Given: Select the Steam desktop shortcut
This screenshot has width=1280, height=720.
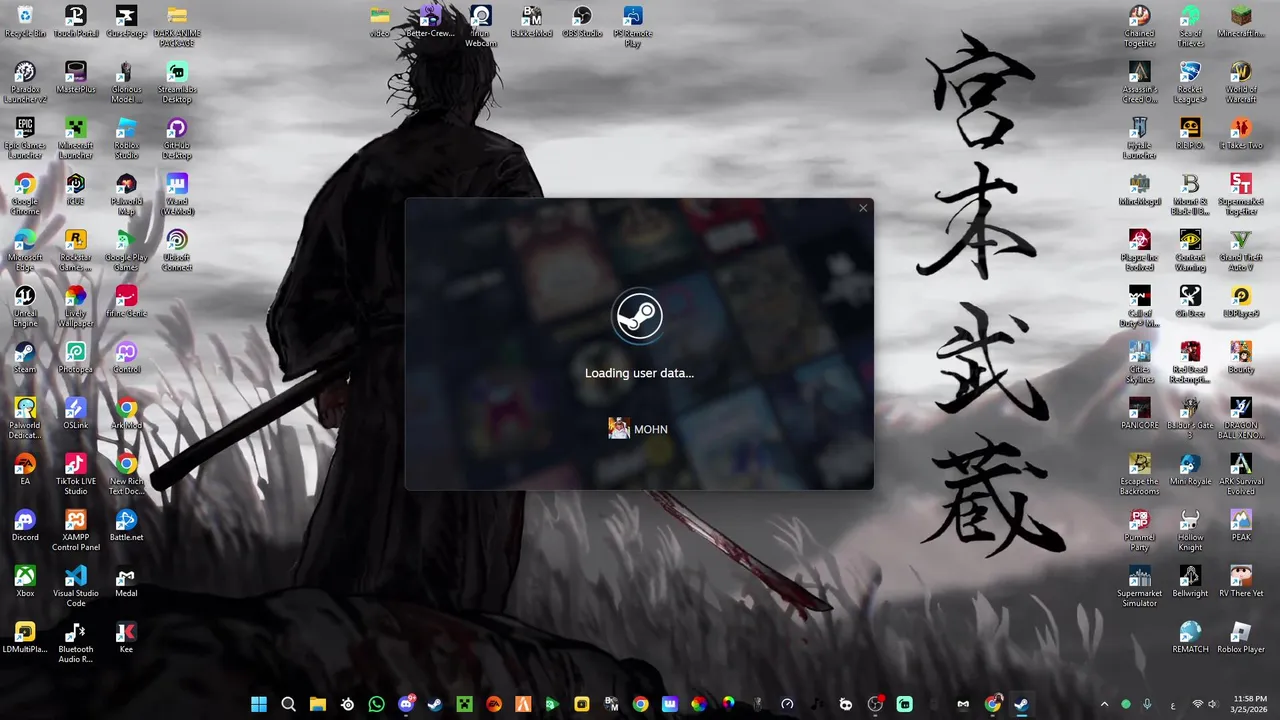Looking at the screenshot, I should 25,358.
